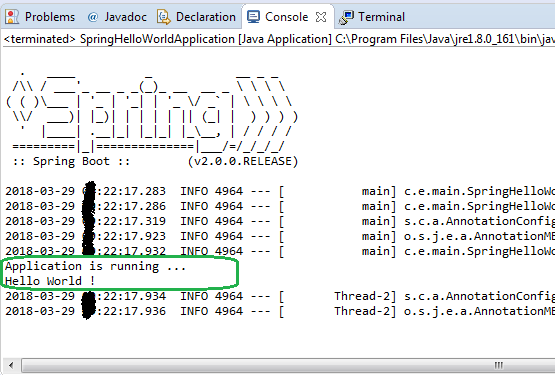Click the Problems tab icon
555x375 pixels.
[x=12, y=17]
